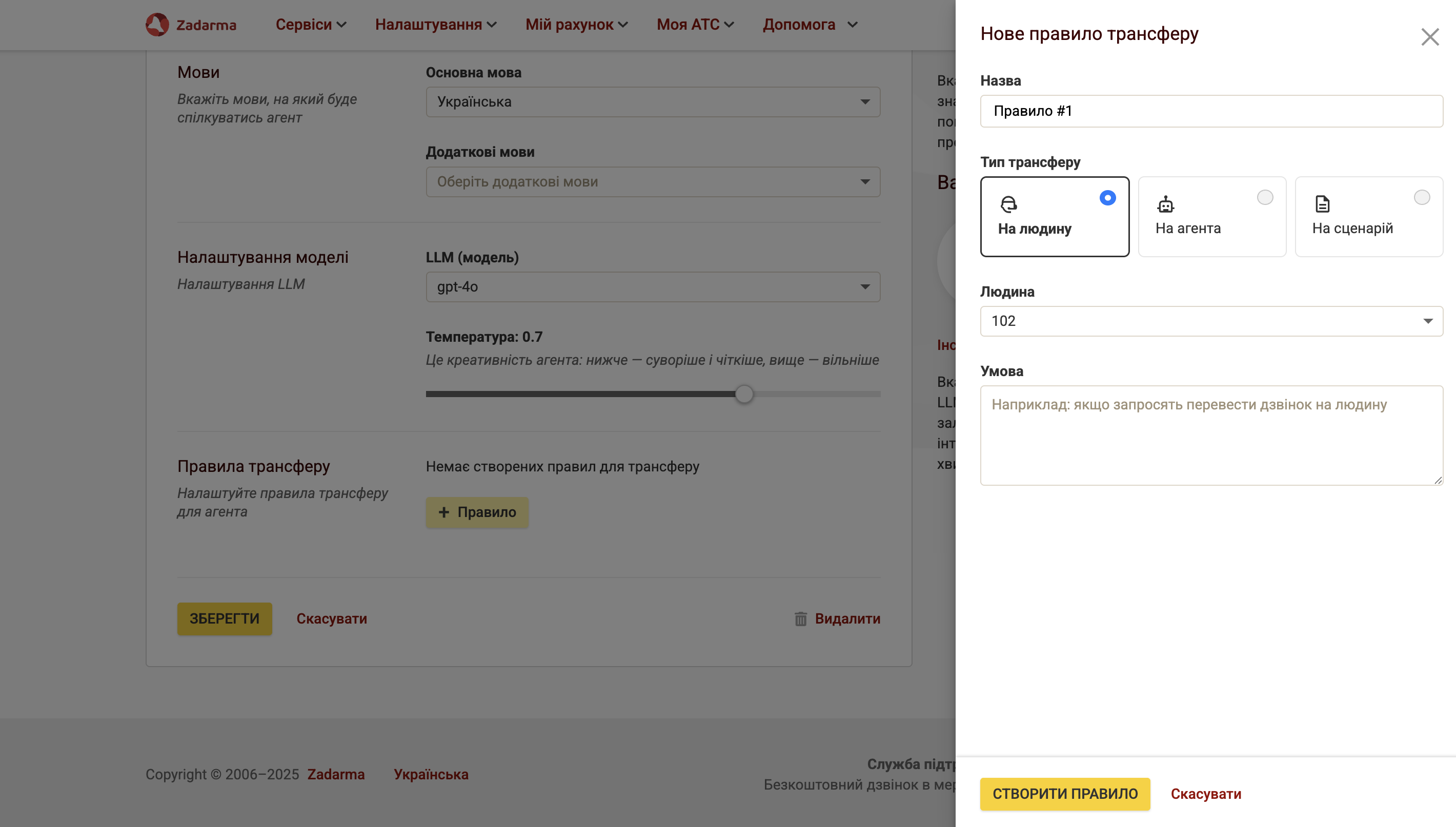The image size is (1456, 827).
Task: Click Скасувати link in the rule panel
Action: (x=1205, y=794)
